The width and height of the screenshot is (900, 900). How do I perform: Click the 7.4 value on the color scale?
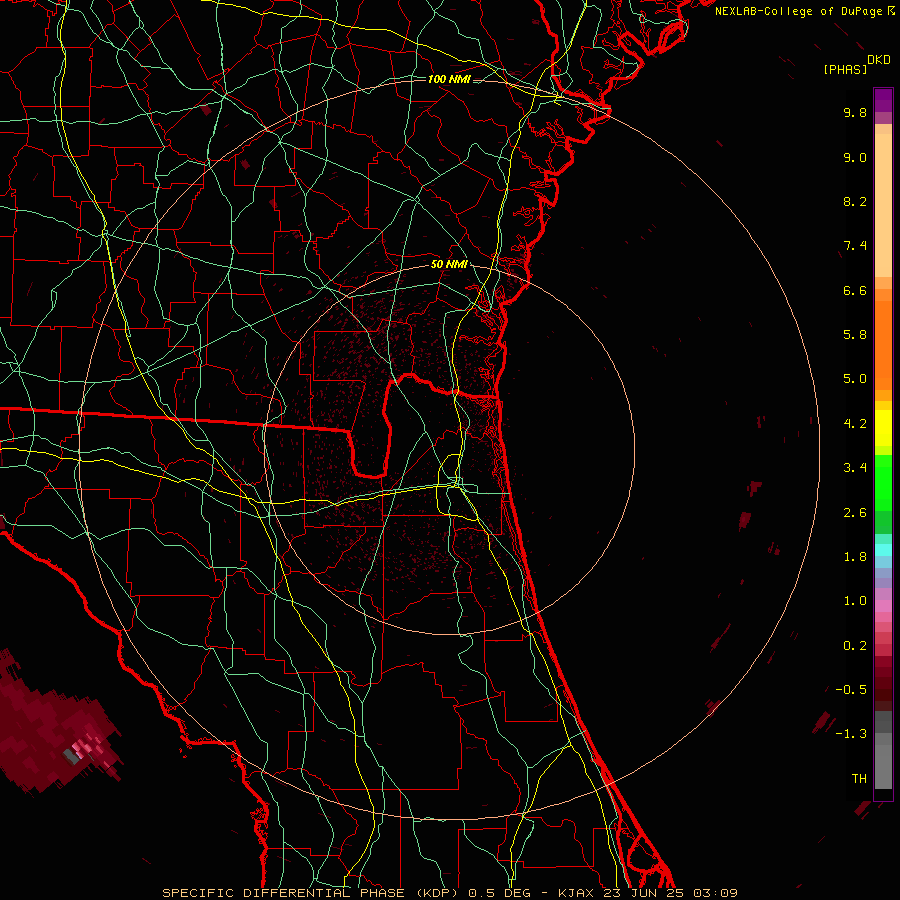pos(855,246)
